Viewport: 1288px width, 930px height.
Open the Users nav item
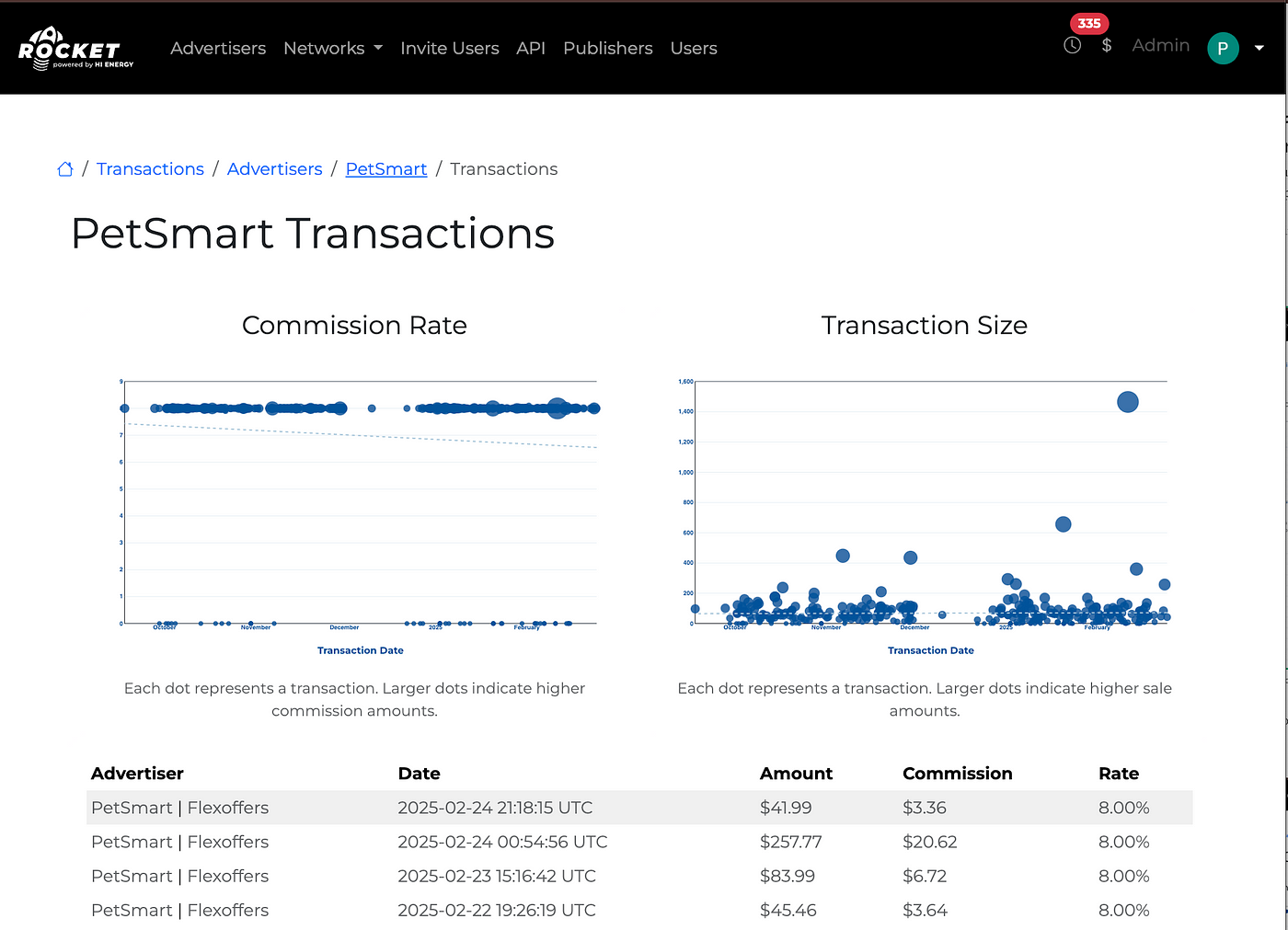click(x=694, y=48)
